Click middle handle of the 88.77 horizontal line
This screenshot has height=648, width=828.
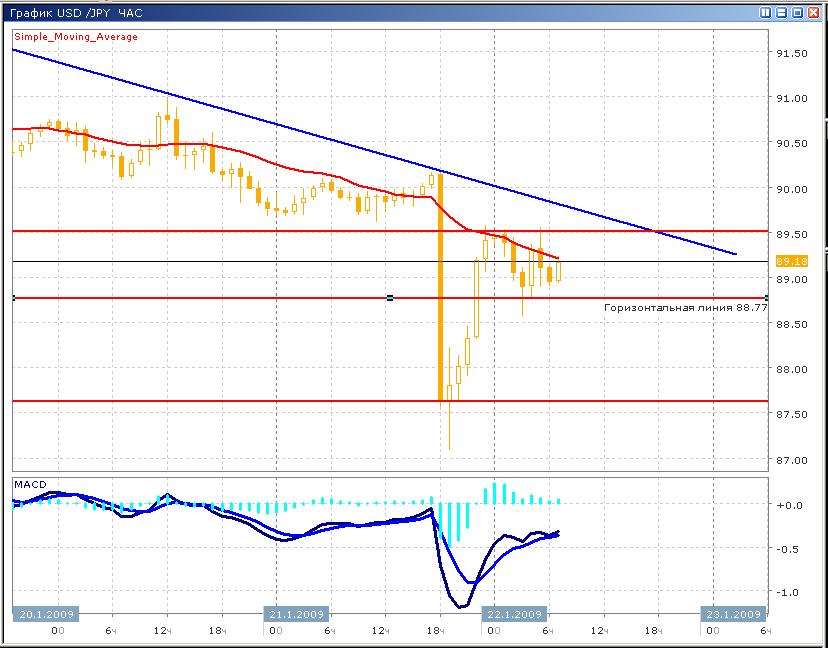pos(389,298)
